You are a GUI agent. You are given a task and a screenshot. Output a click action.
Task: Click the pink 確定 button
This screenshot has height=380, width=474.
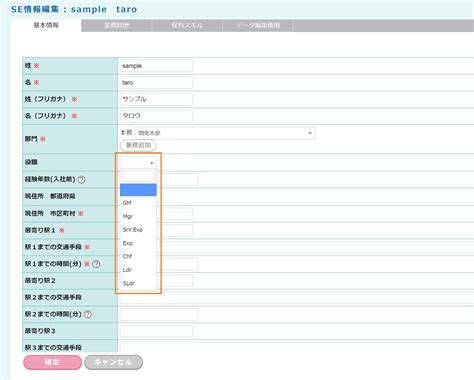click(x=52, y=362)
